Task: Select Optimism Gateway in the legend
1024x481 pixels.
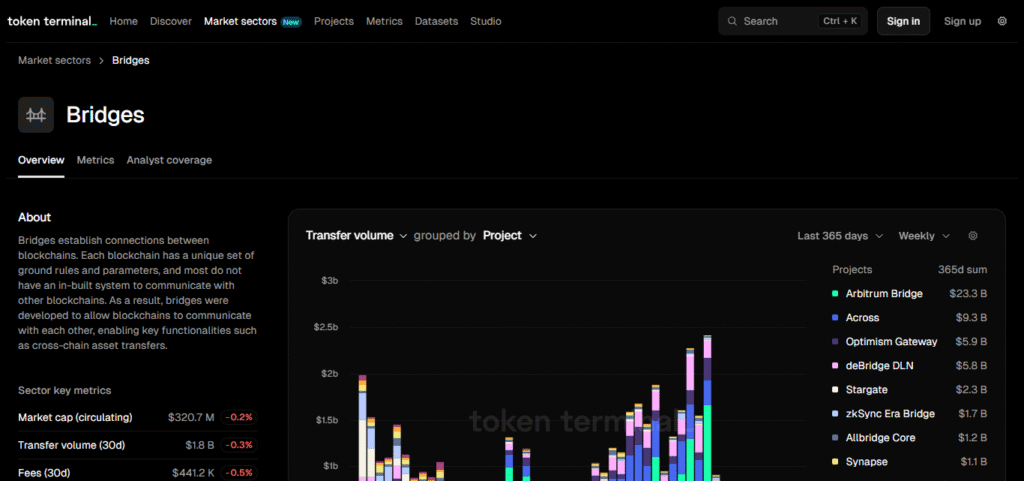Action: 891,341
